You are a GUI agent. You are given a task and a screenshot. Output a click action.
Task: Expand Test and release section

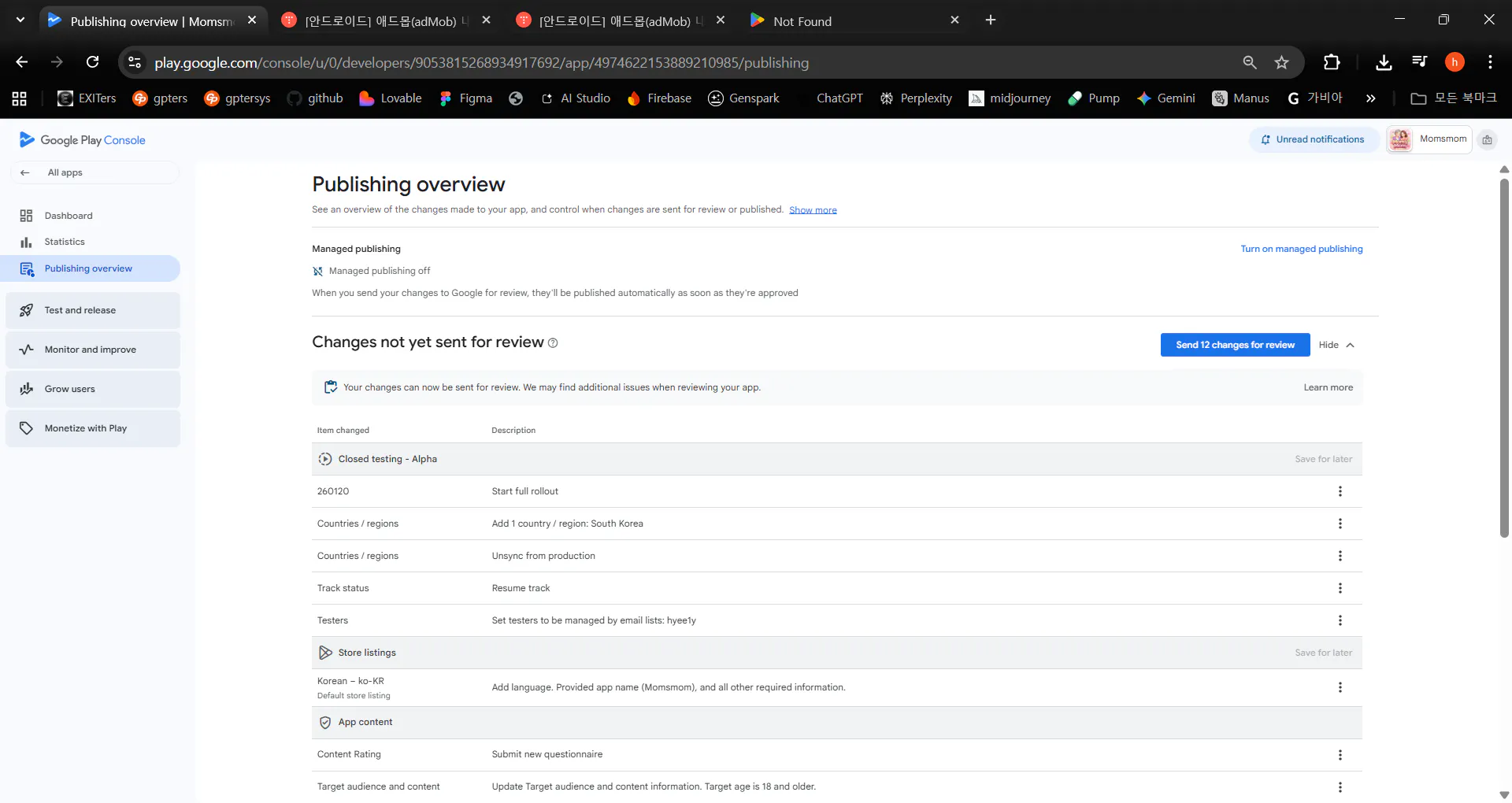click(93, 310)
